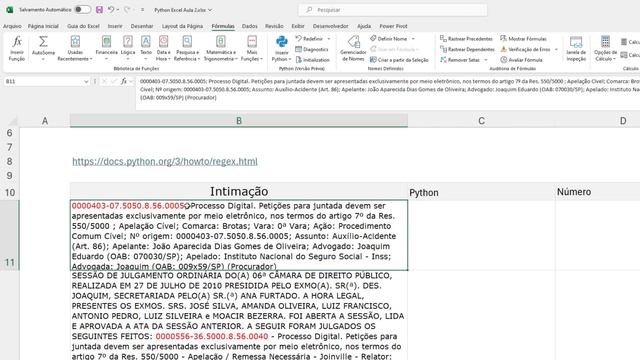Select column A header
This screenshot has width=640, height=360.
pyautogui.click(x=45, y=121)
